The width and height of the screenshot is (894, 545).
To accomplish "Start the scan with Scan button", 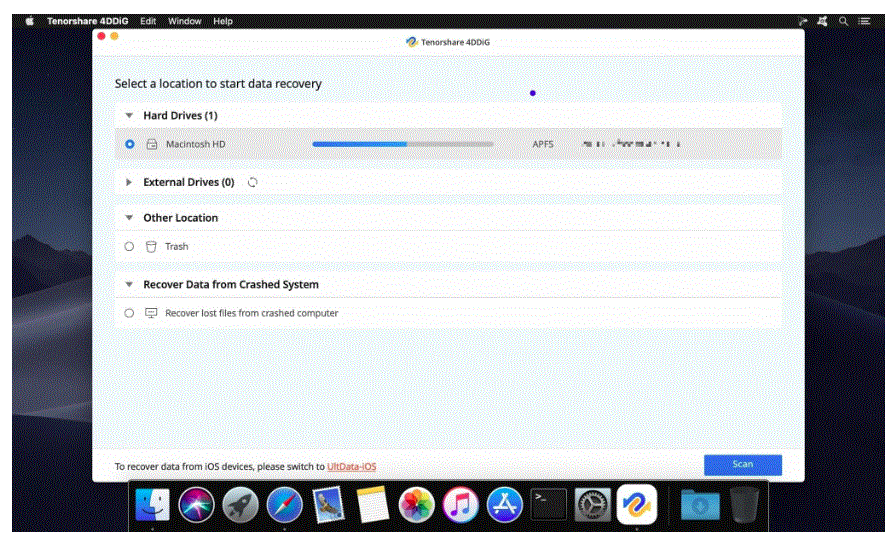I will coord(742,465).
